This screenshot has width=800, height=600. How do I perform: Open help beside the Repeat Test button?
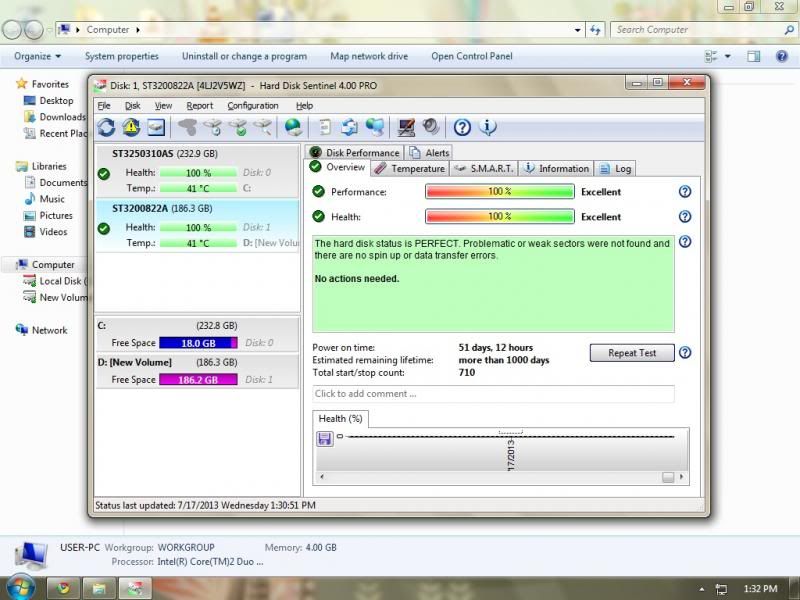pos(685,352)
